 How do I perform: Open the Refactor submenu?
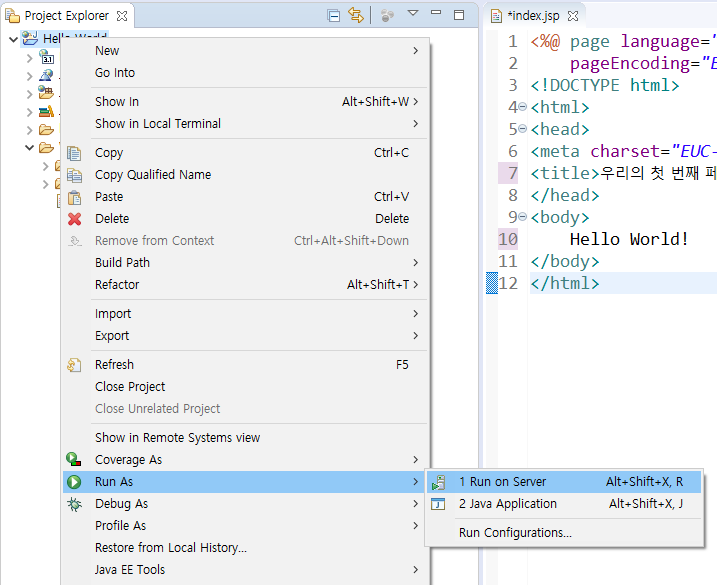(245, 284)
